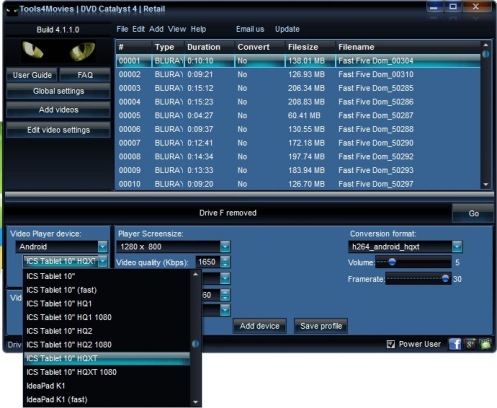
Task: Open the Add menu
Action: (x=156, y=29)
